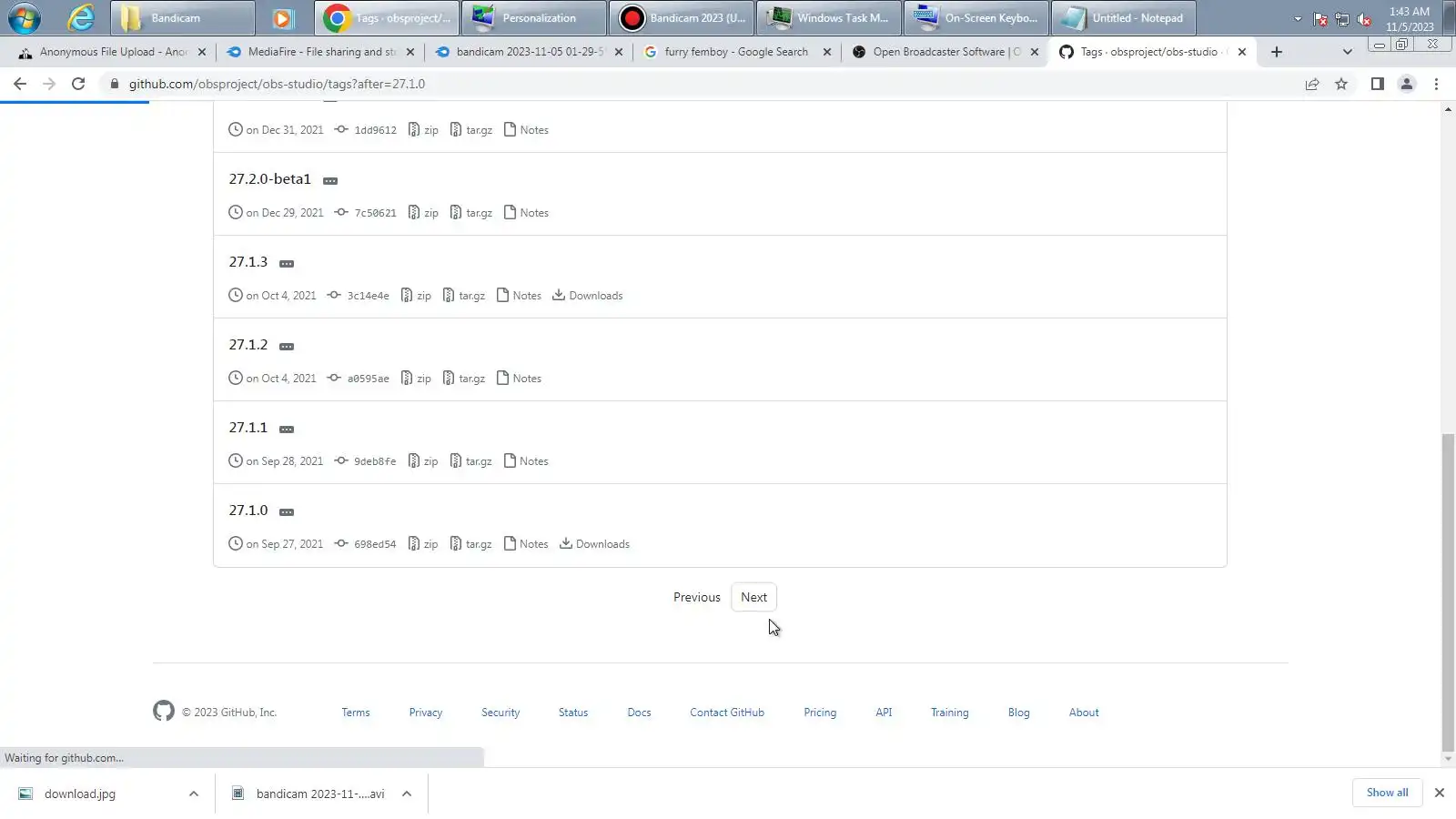This screenshot has height=819, width=1456.
Task: Open a new browser tab
Action: coord(1277,52)
